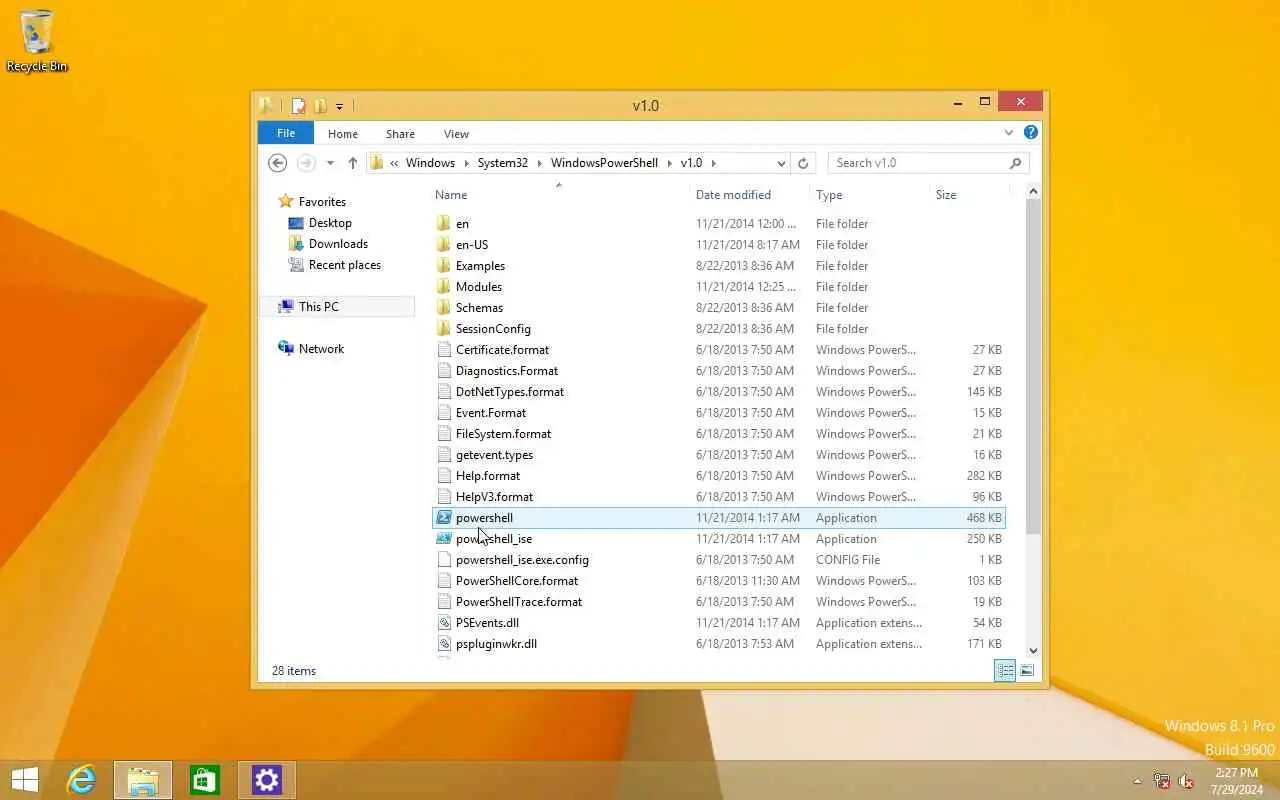This screenshot has height=800, width=1280.
Task: Click the System32 breadcrumb in address bar
Action: click(x=502, y=163)
